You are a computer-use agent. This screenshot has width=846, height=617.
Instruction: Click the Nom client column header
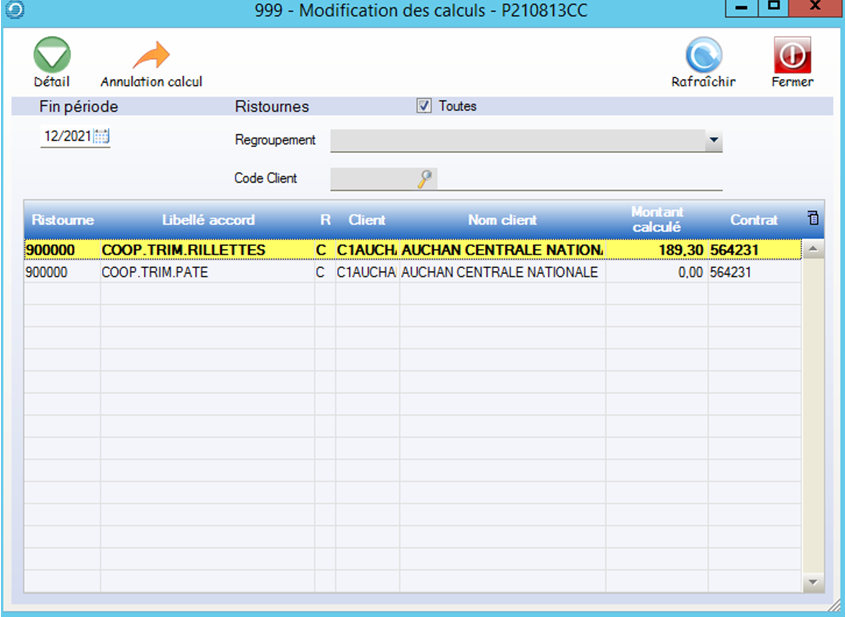click(502, 220)
